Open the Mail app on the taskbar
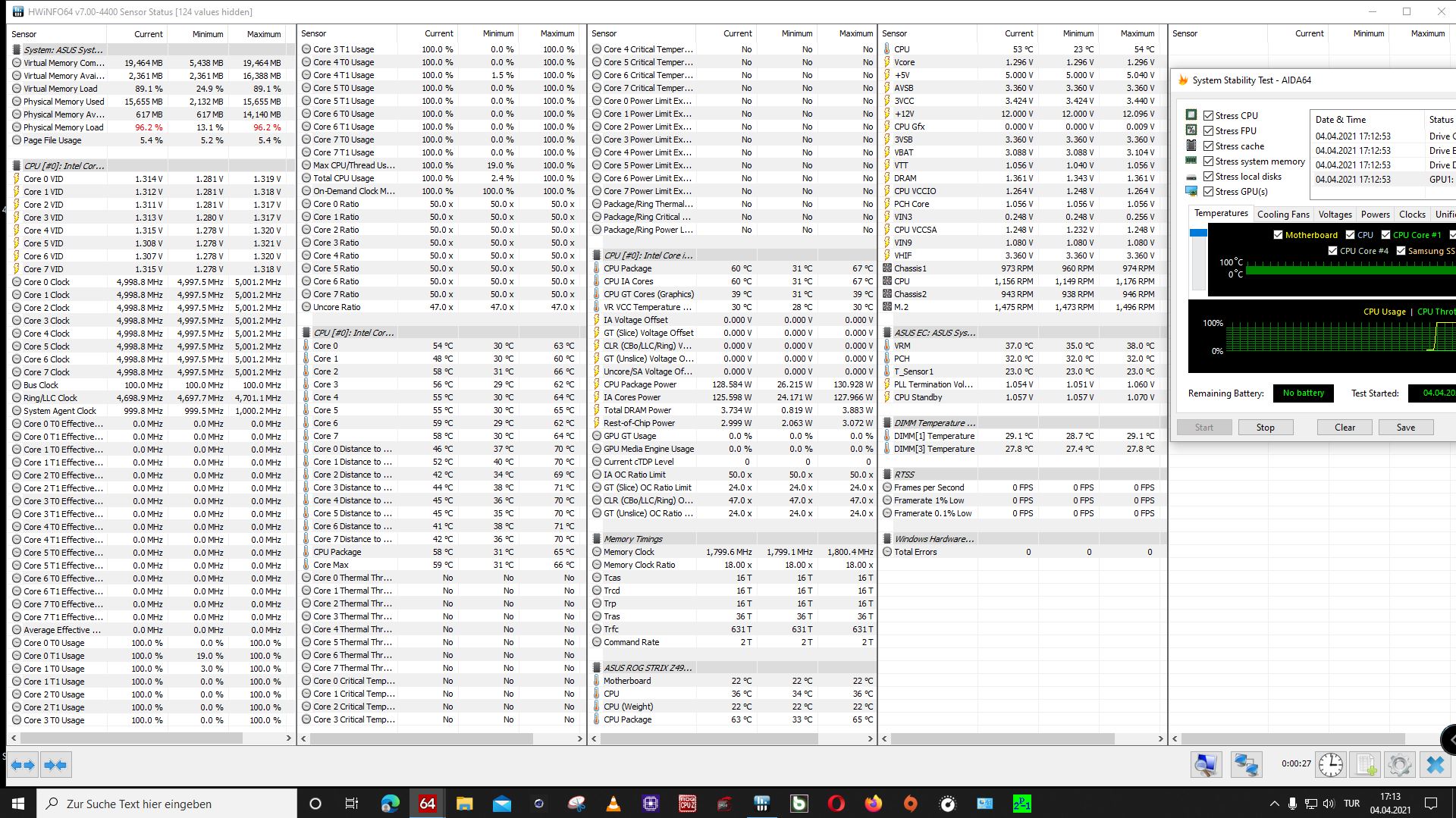Image resolution: width=1456 pixels, height=818 pixels. [501, 804]
